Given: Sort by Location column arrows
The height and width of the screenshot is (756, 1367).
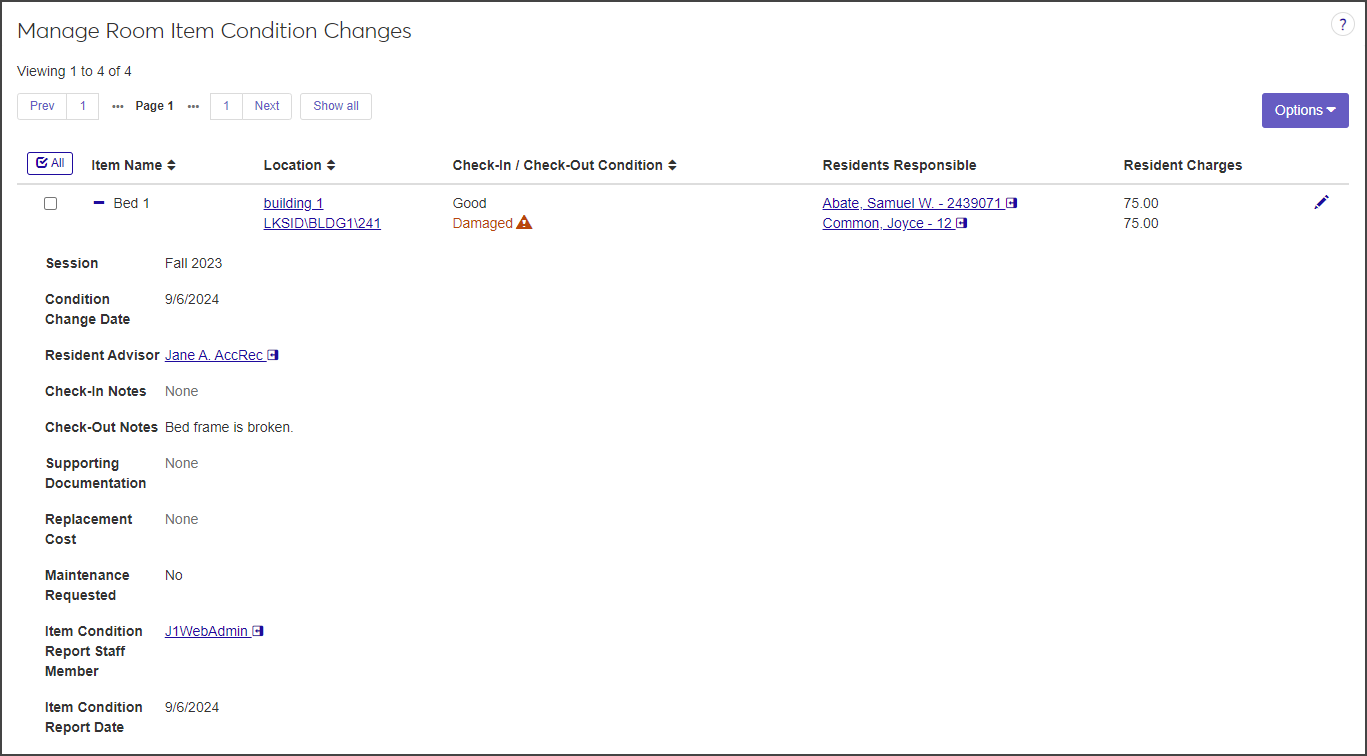Looking at the screenshot, I should click(331, 165).
